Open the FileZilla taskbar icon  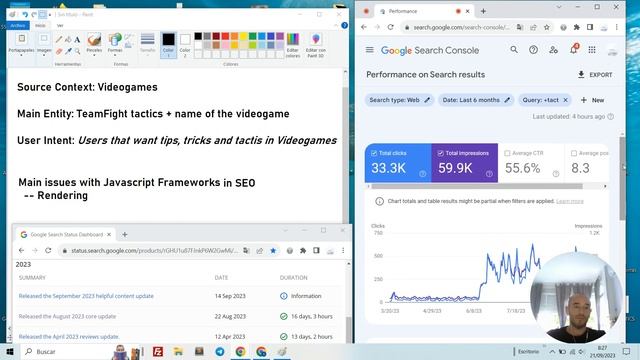pos(158,351)
